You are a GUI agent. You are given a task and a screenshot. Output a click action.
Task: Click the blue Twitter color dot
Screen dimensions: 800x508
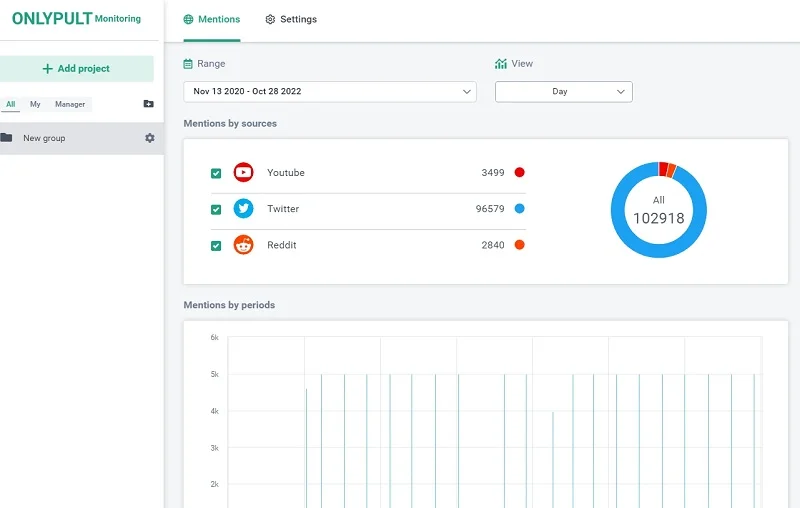519,209
